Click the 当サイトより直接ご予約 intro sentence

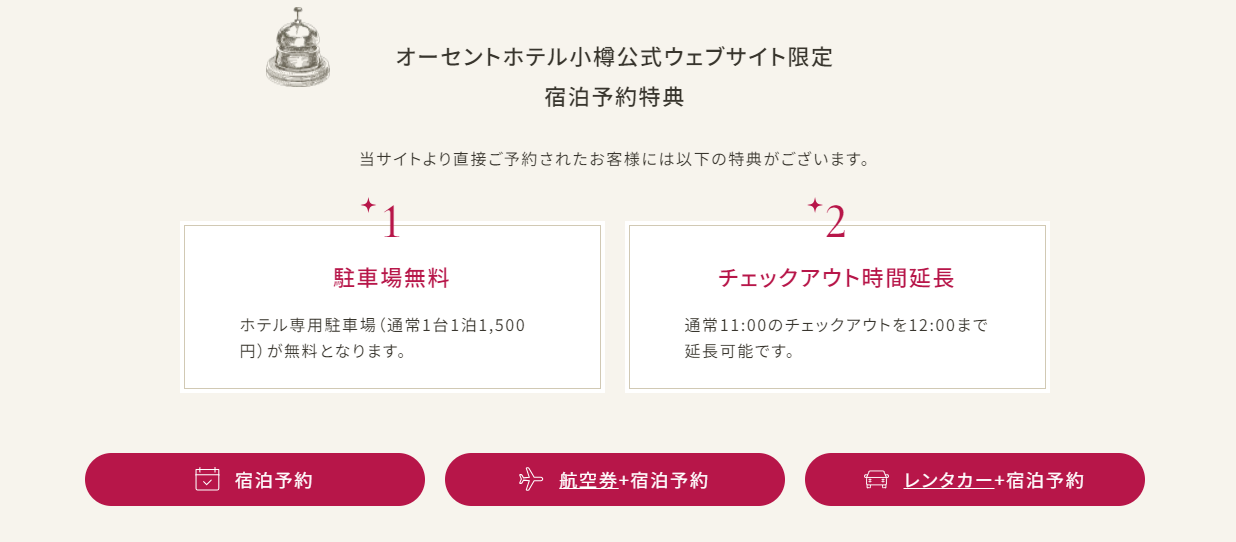click(x=614, y=159)
